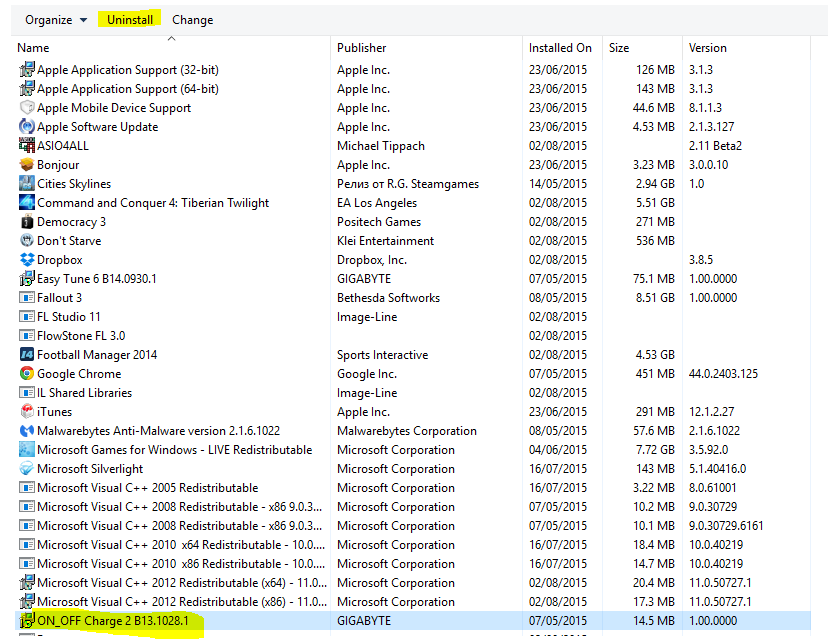Click version '12.1.2.27' for iTunes

point(711,412)
